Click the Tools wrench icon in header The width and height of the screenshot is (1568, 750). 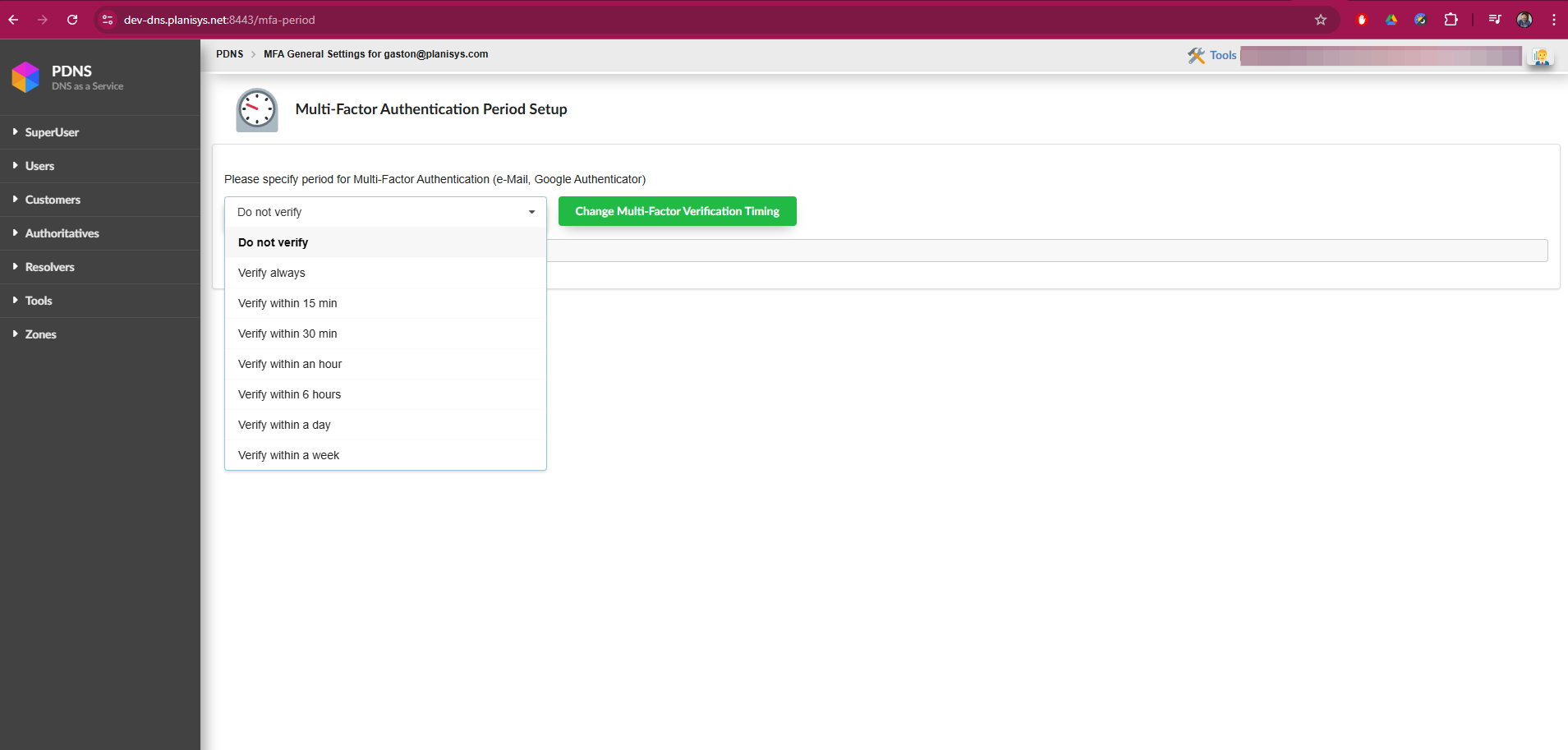point(1196,55)
